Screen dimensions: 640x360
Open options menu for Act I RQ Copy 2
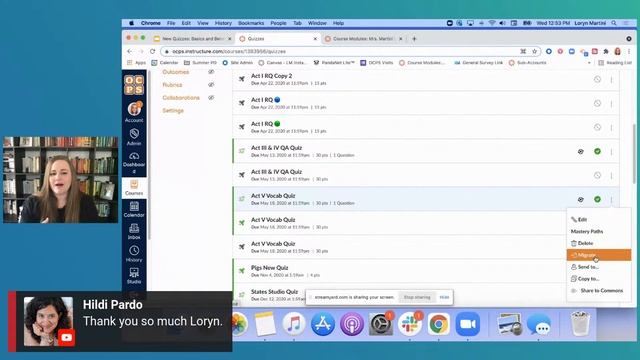tap(611, 80)
